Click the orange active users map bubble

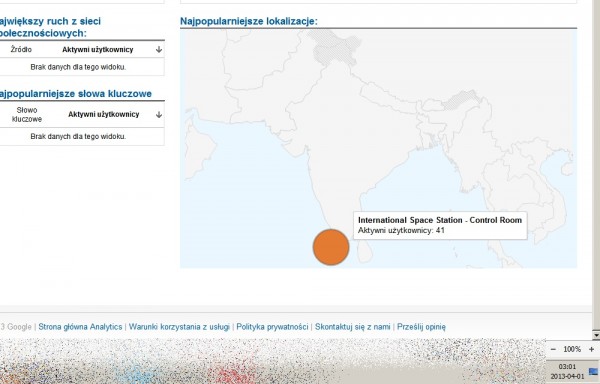331,247
